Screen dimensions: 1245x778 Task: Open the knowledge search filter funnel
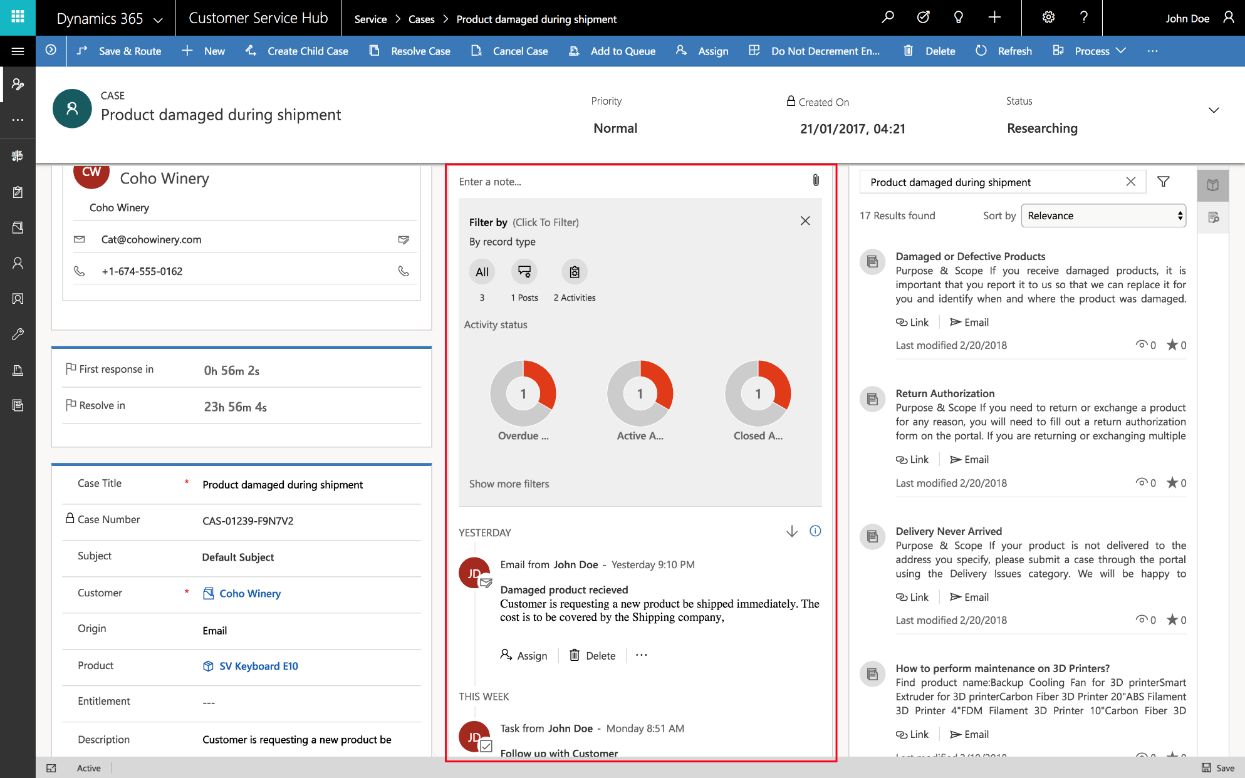coord(1163,182)
